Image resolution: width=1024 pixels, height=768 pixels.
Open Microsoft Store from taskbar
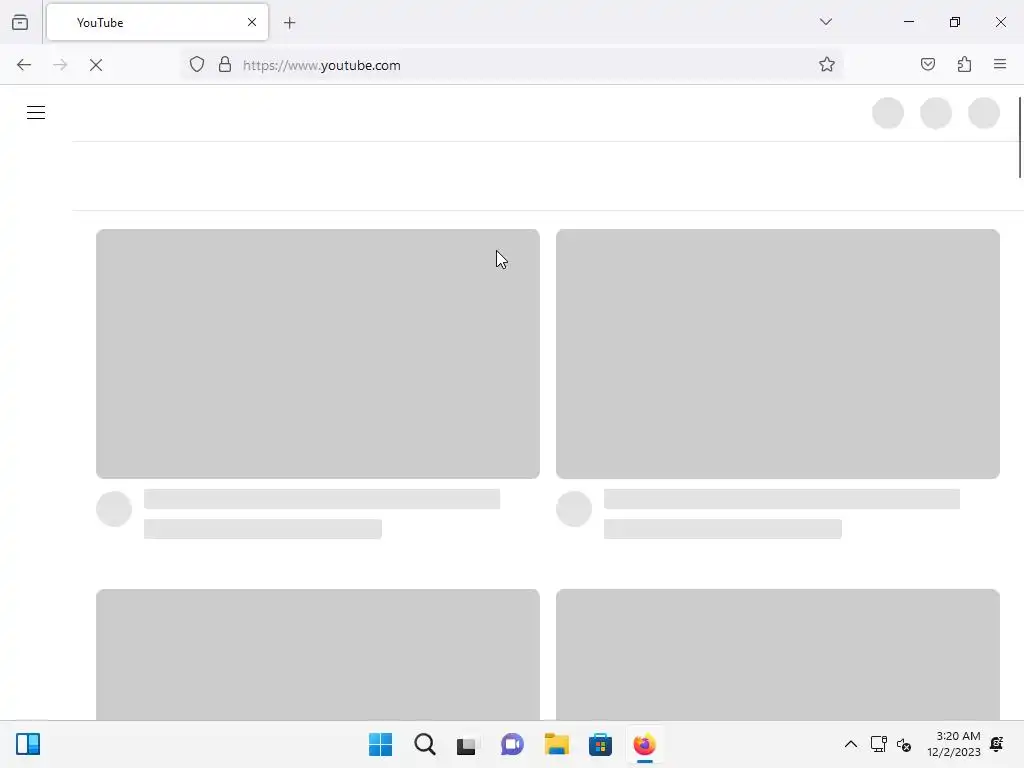pyautogui.click(x=600, y=744)
